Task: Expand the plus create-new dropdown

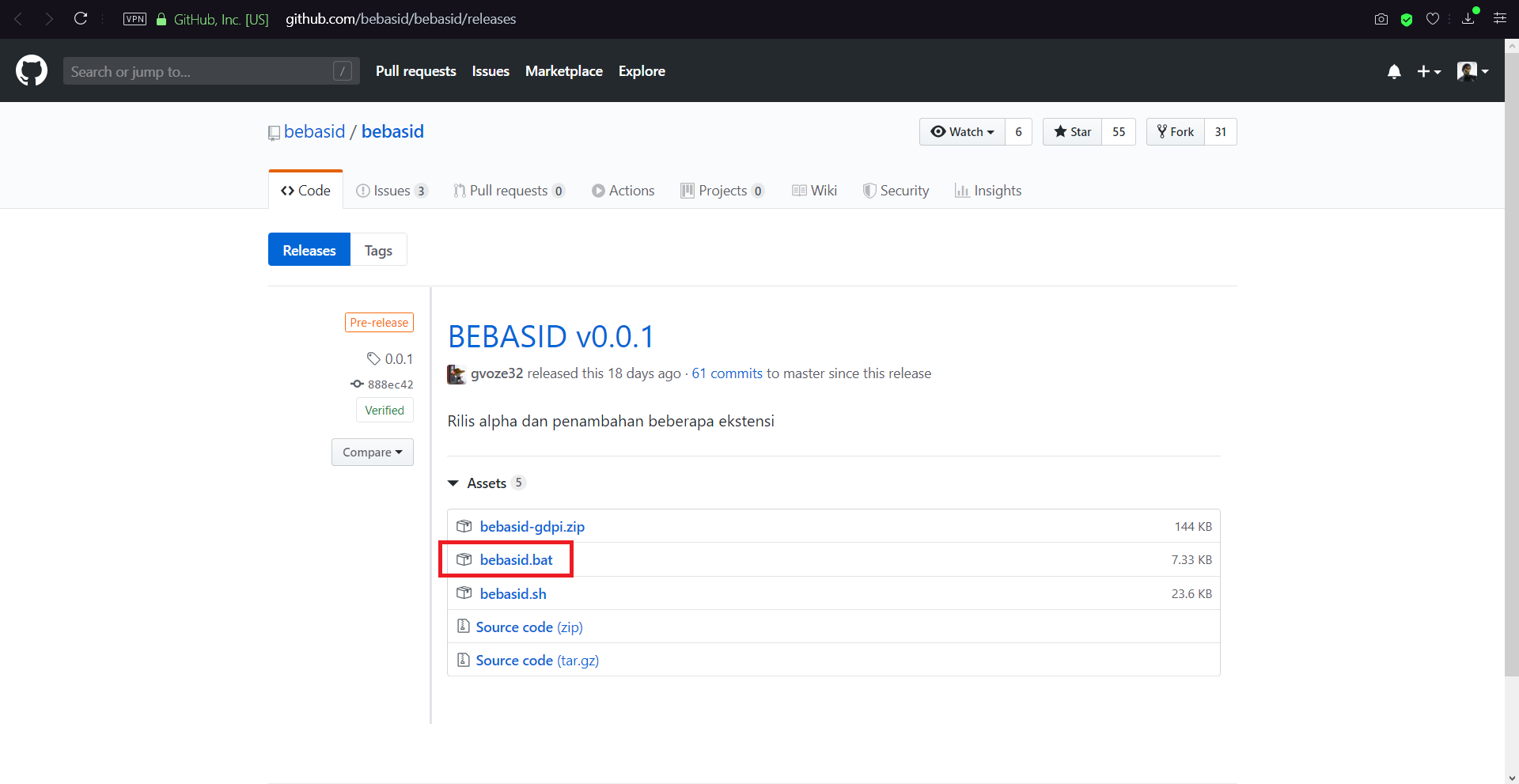Action: tap(1429, 71)
